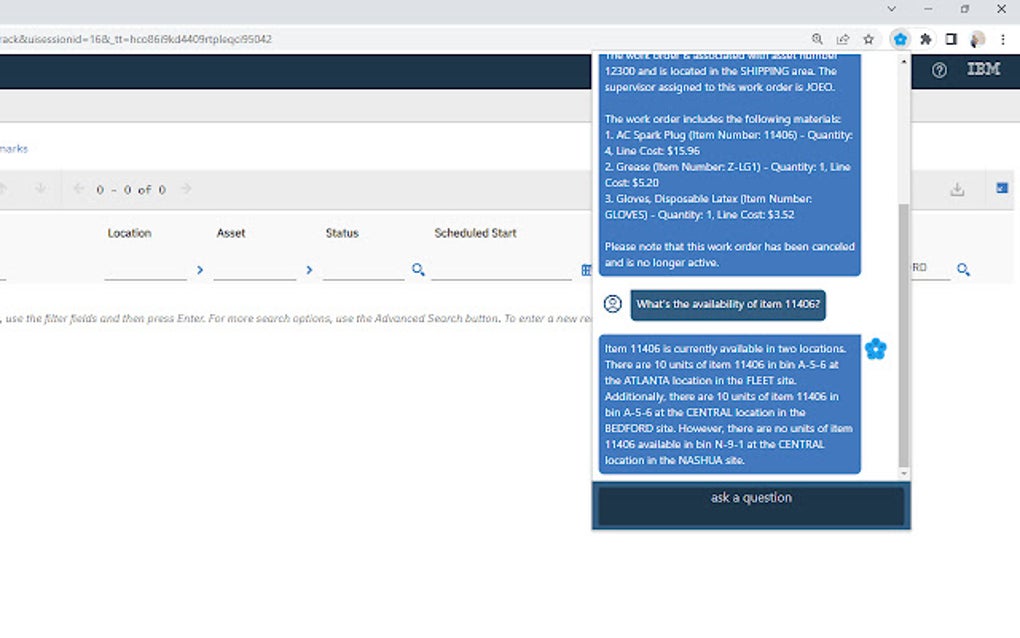
Task: Click the ask a question input box
Action: pos(751,505)
